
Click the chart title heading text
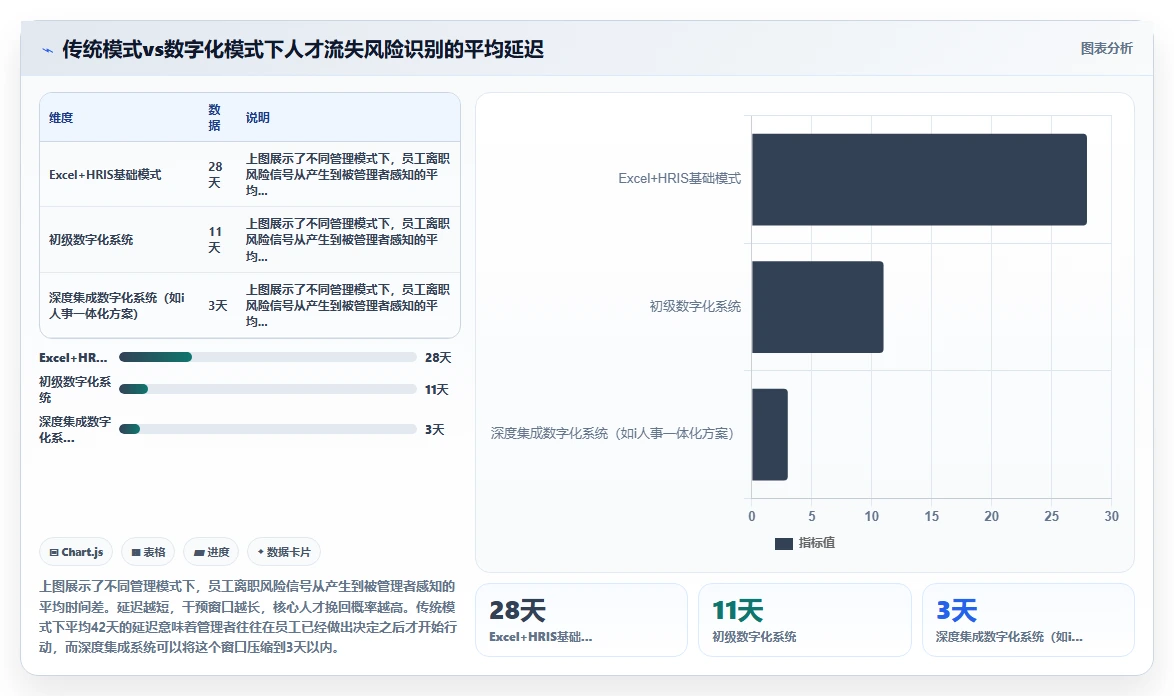302,49
